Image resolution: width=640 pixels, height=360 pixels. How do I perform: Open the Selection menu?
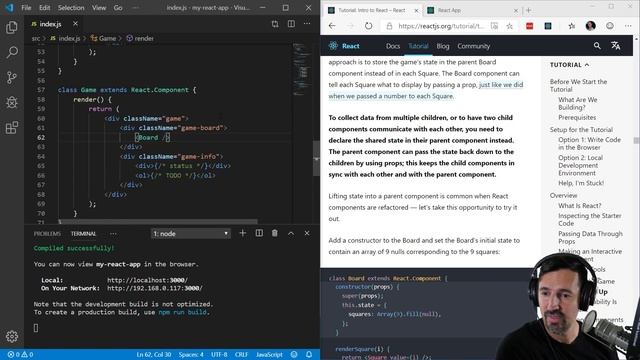coord(71,8)
